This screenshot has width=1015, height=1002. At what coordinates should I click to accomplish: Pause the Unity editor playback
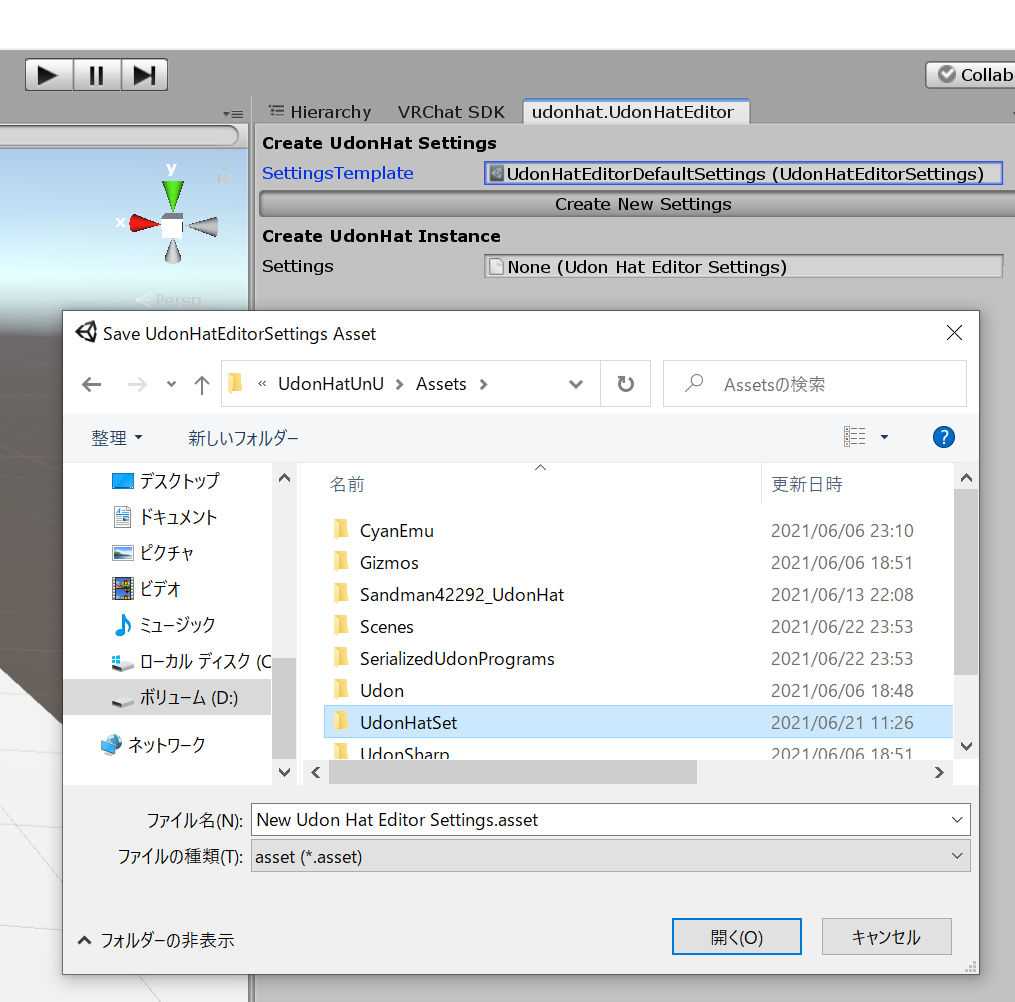click(x=96, y=75)
